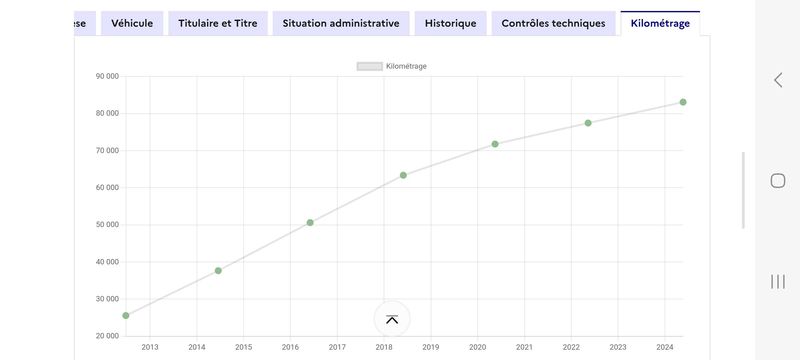Click the vertical page scrollbar thumb

tap(743, 190)
